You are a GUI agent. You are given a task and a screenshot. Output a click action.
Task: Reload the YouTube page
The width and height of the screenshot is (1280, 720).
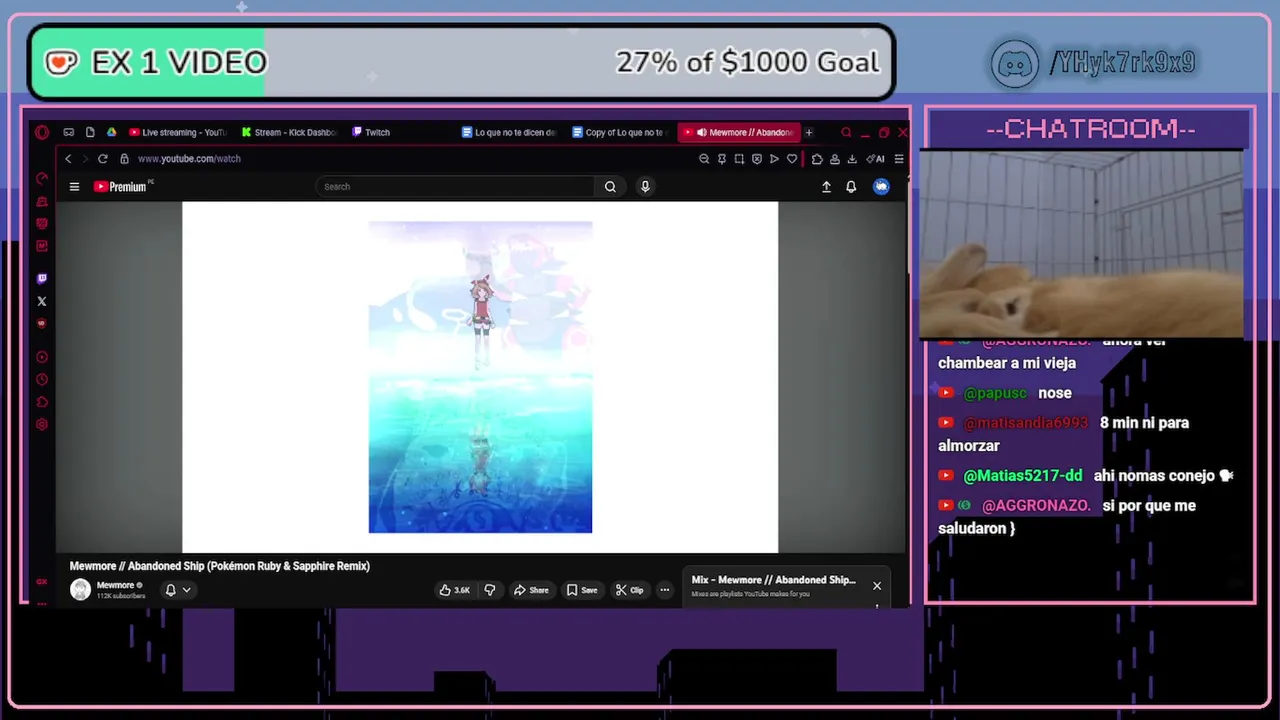102,159
